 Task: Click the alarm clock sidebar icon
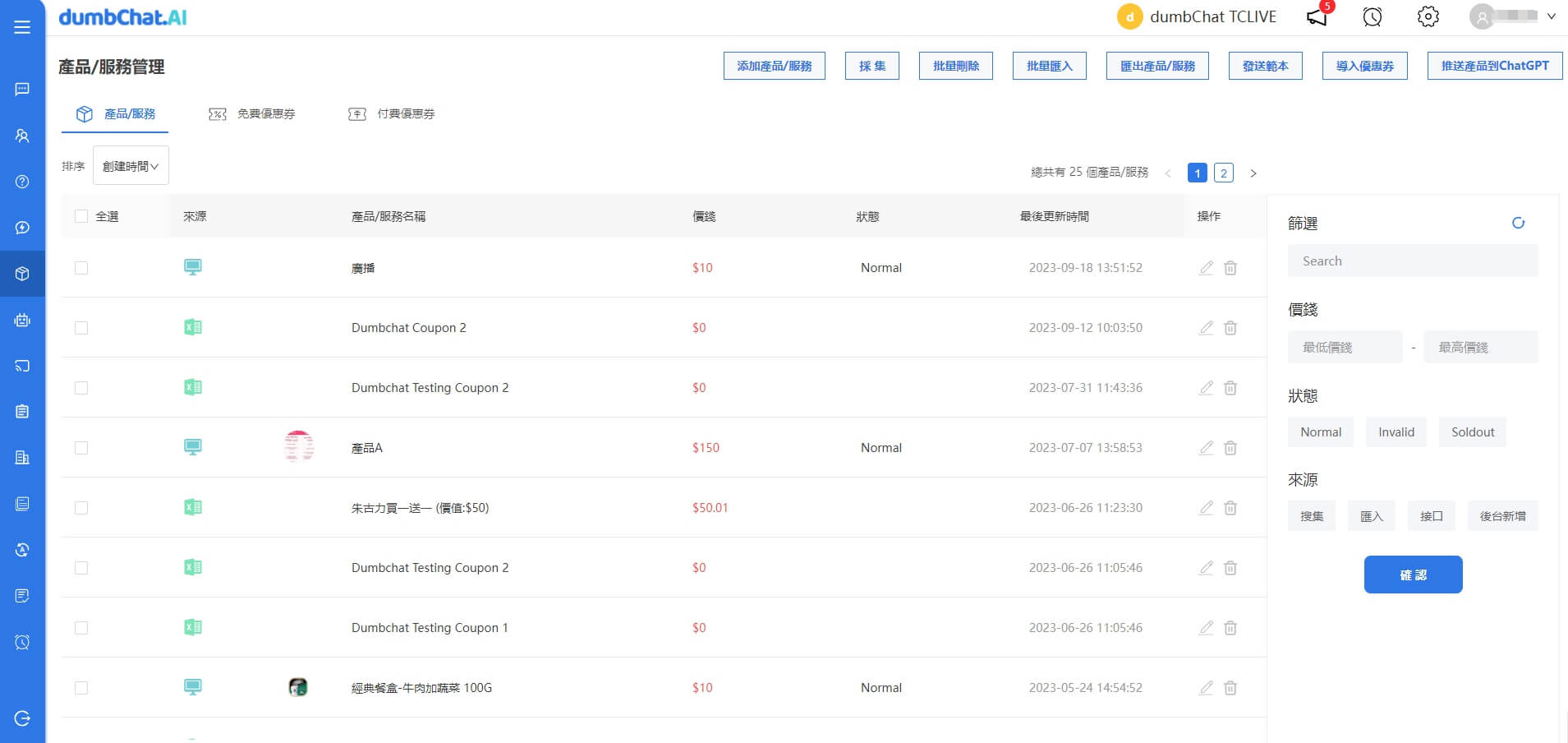tap(22, 642)
